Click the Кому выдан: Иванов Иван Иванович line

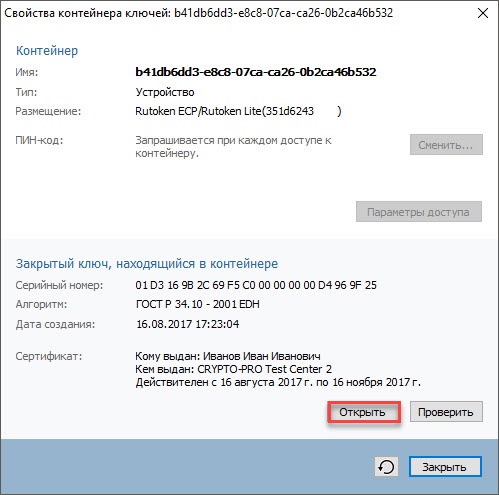[x=228, y=356]
